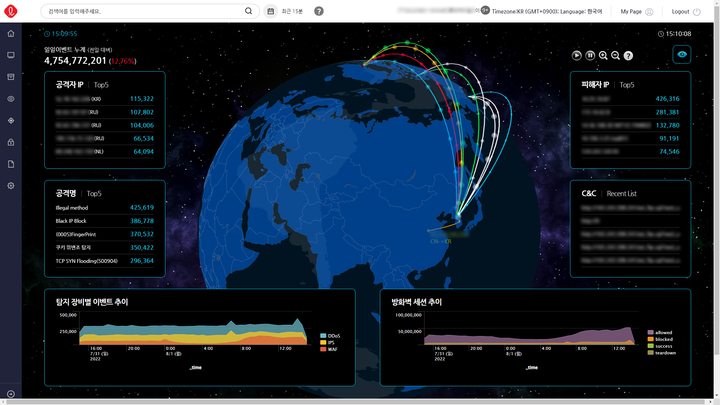Click the home icon in the left sidebar

tap(11, 34)
